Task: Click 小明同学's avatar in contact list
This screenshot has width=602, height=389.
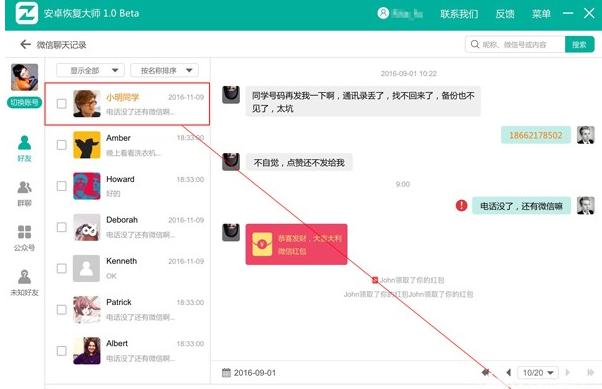Action: (x=87, y=103)
